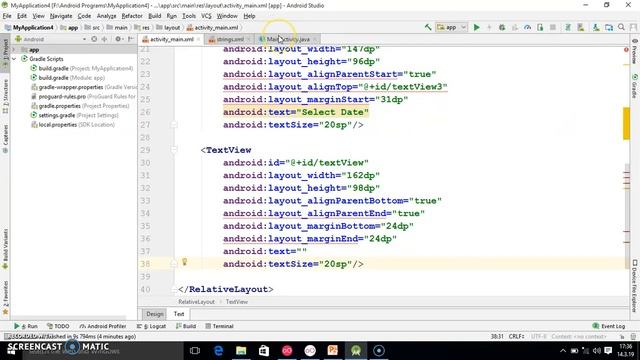Click the layout breadcrumb in navigation bar
640x360 pixels.
coord(168,27)
